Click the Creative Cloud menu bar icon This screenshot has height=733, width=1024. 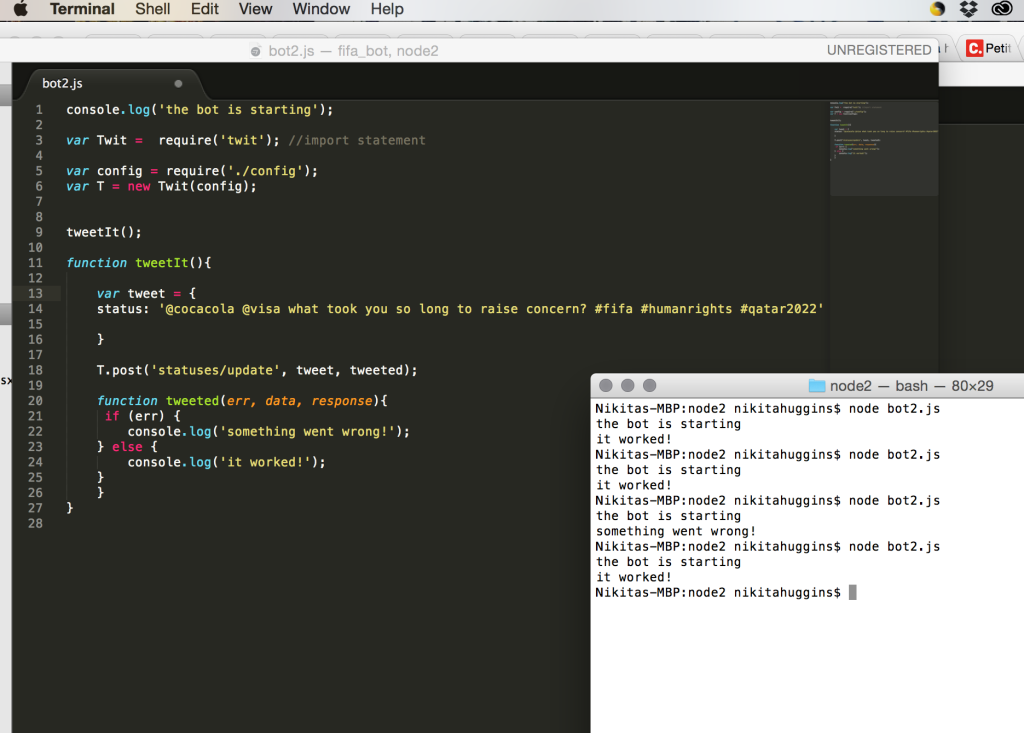(x=1001, y=8)
